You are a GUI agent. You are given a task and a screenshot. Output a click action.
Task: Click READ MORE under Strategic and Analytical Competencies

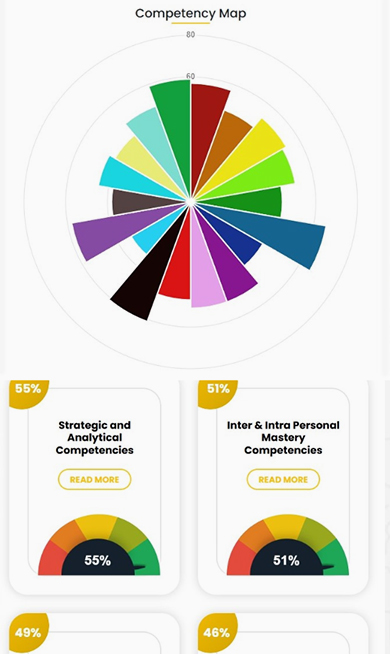[95, 479]
